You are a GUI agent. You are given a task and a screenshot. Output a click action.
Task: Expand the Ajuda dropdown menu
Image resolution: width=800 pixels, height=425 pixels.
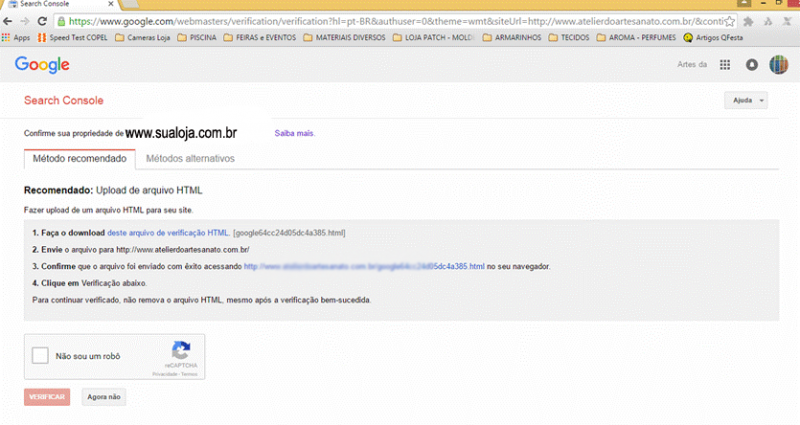[x=745, y=101]
